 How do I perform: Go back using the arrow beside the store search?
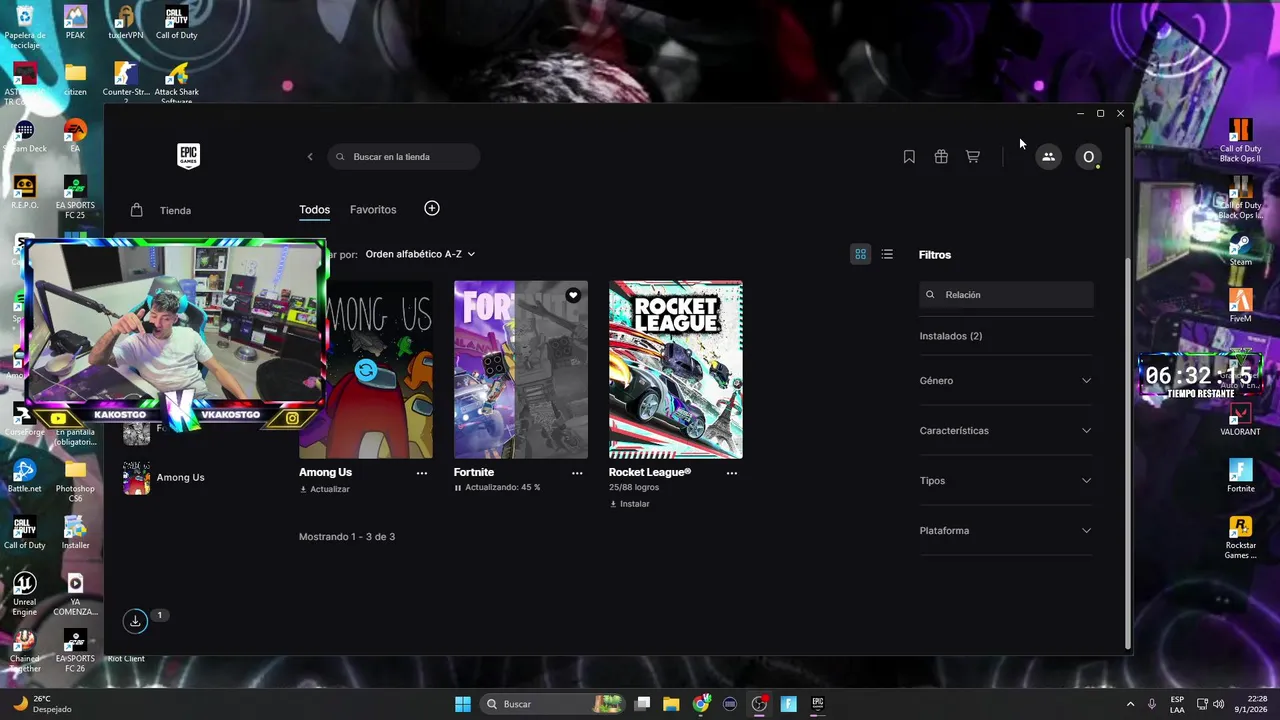click(310, 157)
